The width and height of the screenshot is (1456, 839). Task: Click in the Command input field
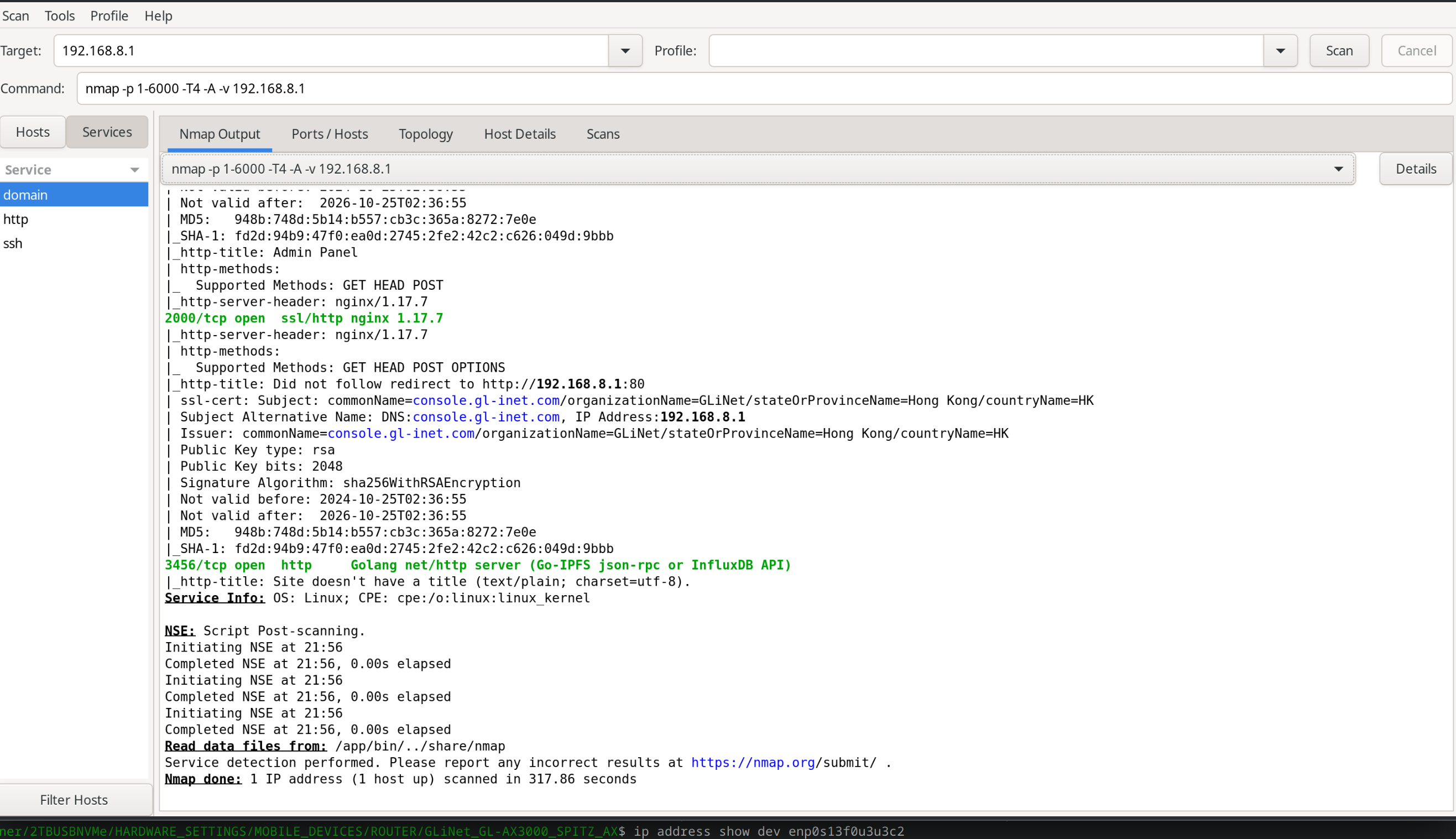click(x=764, y=88)
